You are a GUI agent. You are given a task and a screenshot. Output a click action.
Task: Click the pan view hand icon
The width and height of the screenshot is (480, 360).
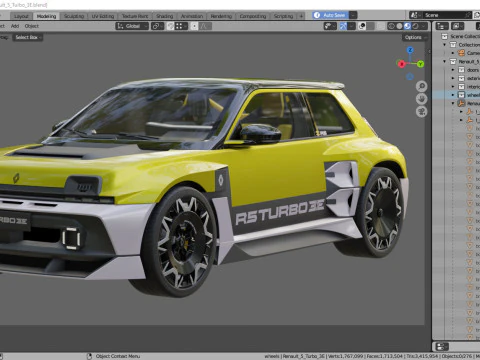422,99
